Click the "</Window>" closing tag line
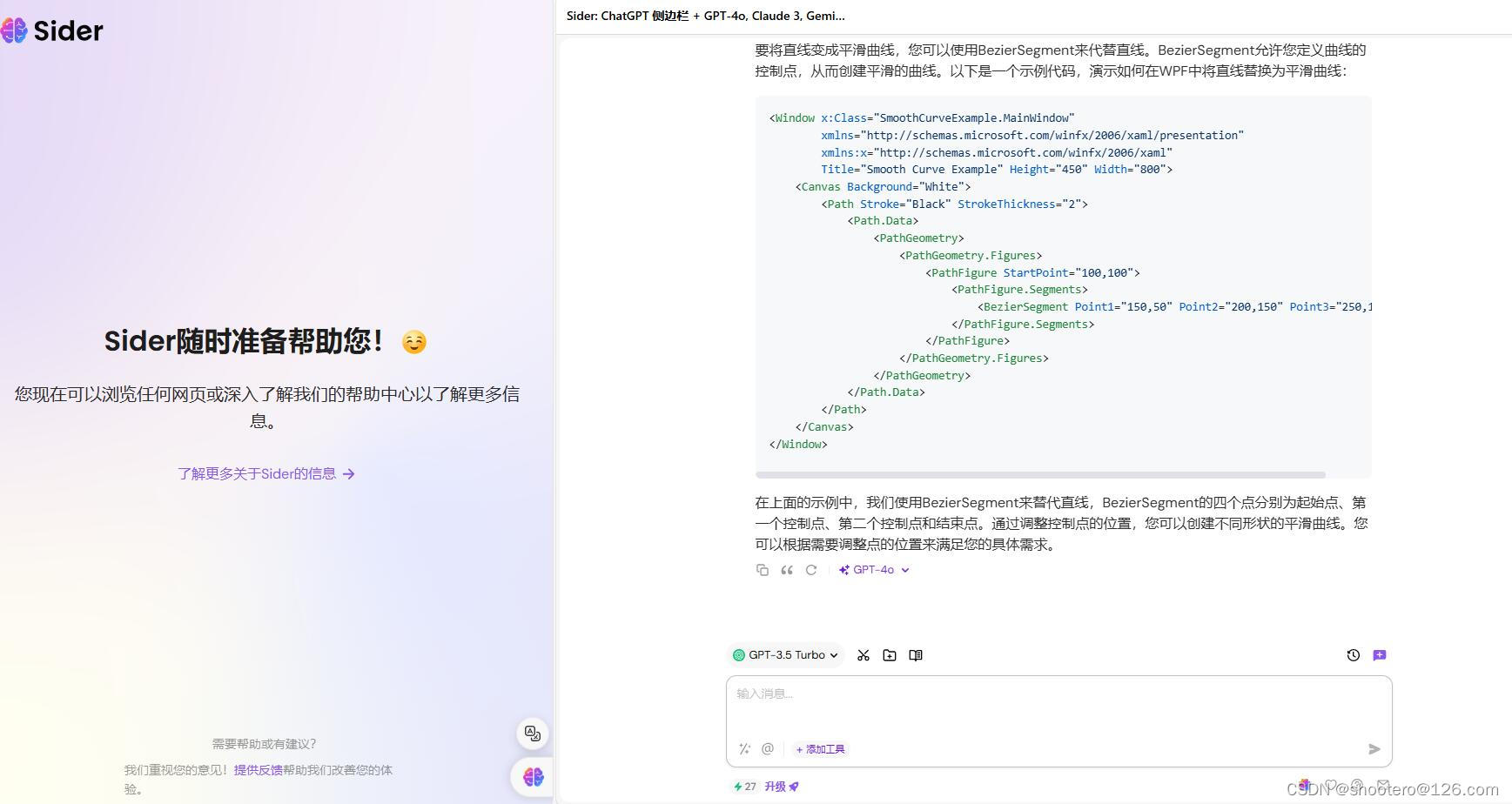The width and height of the screenshot is (1512, 804). click(798, 445)
